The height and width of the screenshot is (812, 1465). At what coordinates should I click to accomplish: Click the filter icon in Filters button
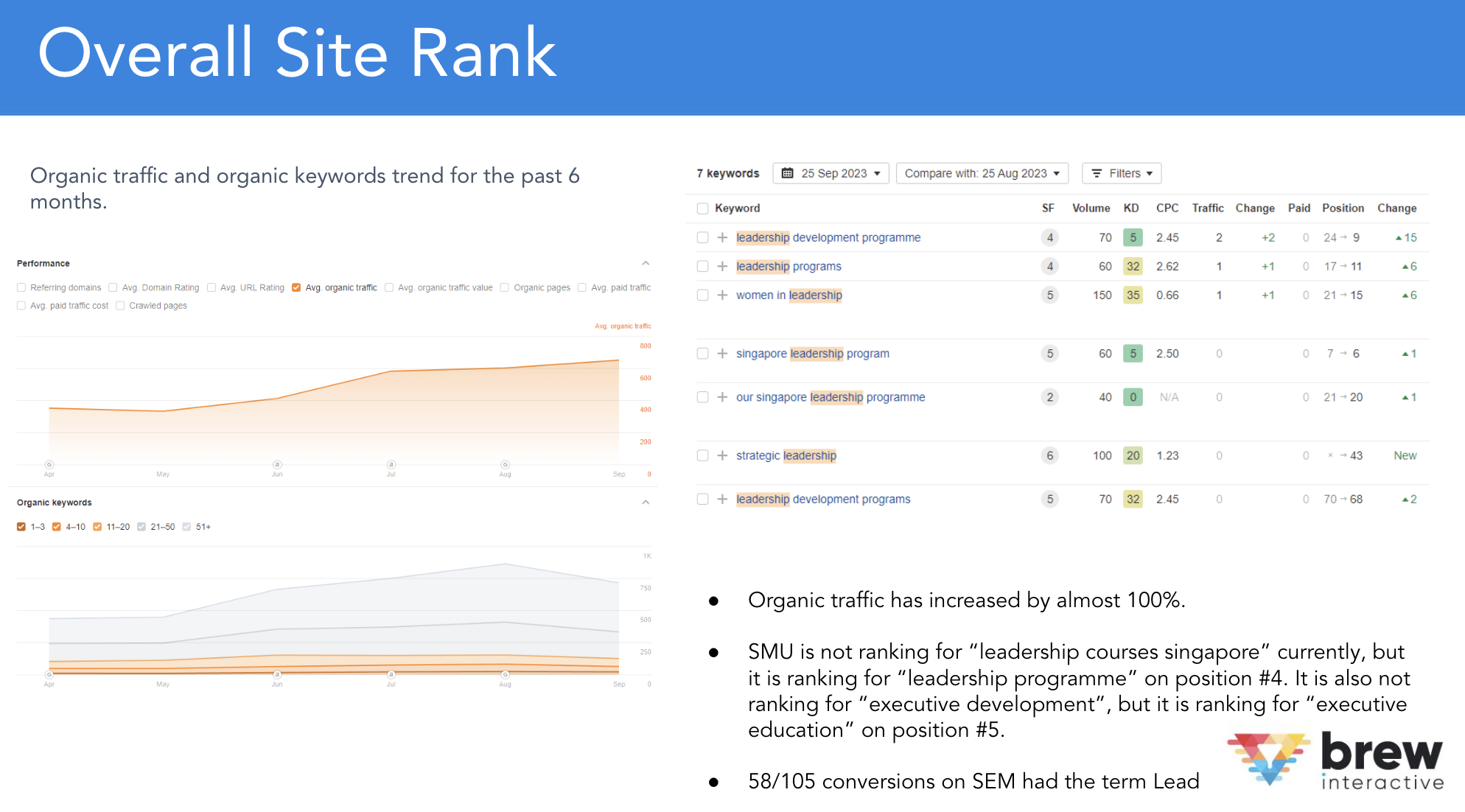click(1097, 173)
